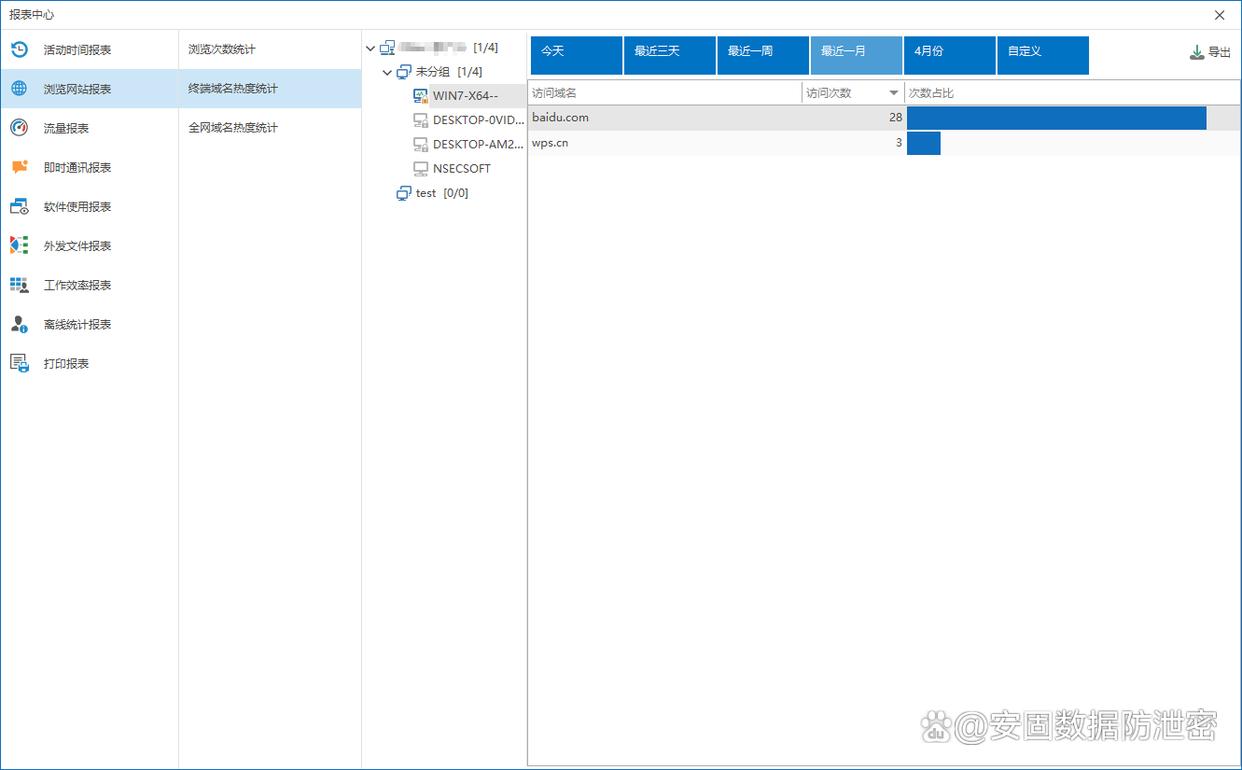Collapse the root network tree node
Viewport: 1242px width, 770px height.
[x=371, y=48]
